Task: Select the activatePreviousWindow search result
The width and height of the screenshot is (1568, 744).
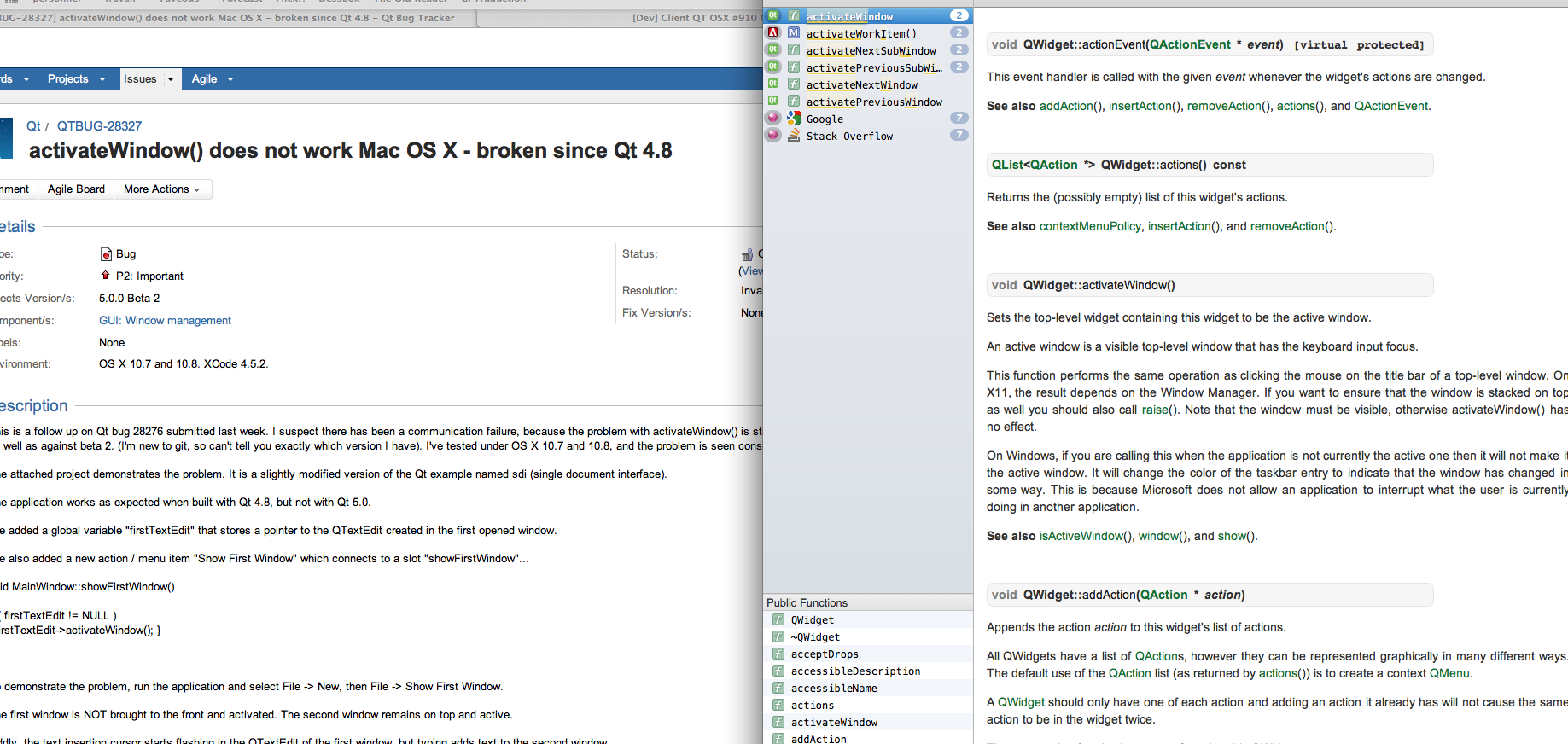Action: point(868,102)
